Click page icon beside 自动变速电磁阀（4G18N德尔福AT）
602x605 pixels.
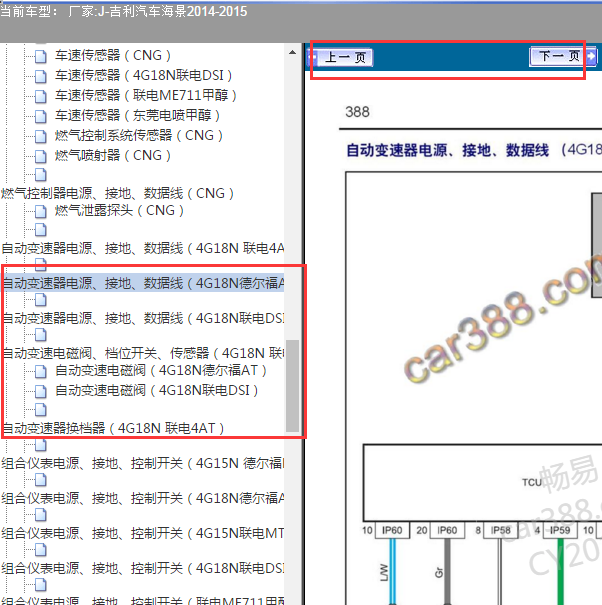pos(41,371)
